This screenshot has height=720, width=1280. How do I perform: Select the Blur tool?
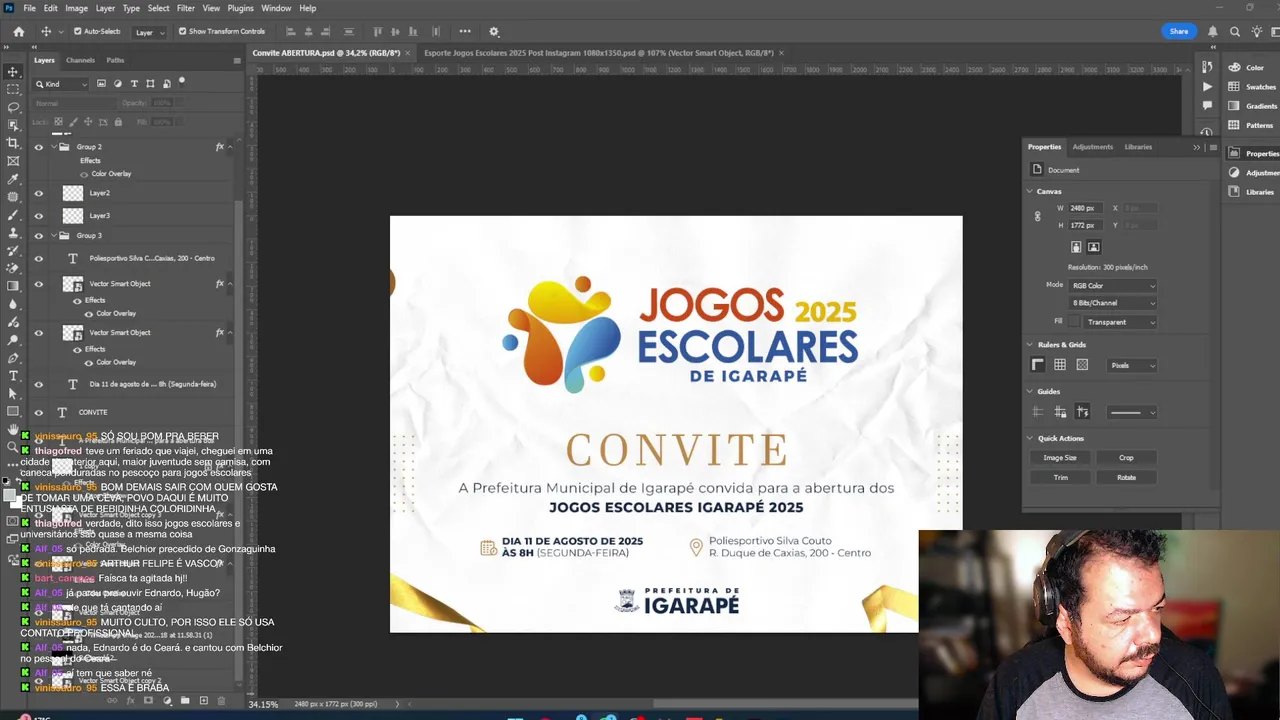click(x=13, y=304)
